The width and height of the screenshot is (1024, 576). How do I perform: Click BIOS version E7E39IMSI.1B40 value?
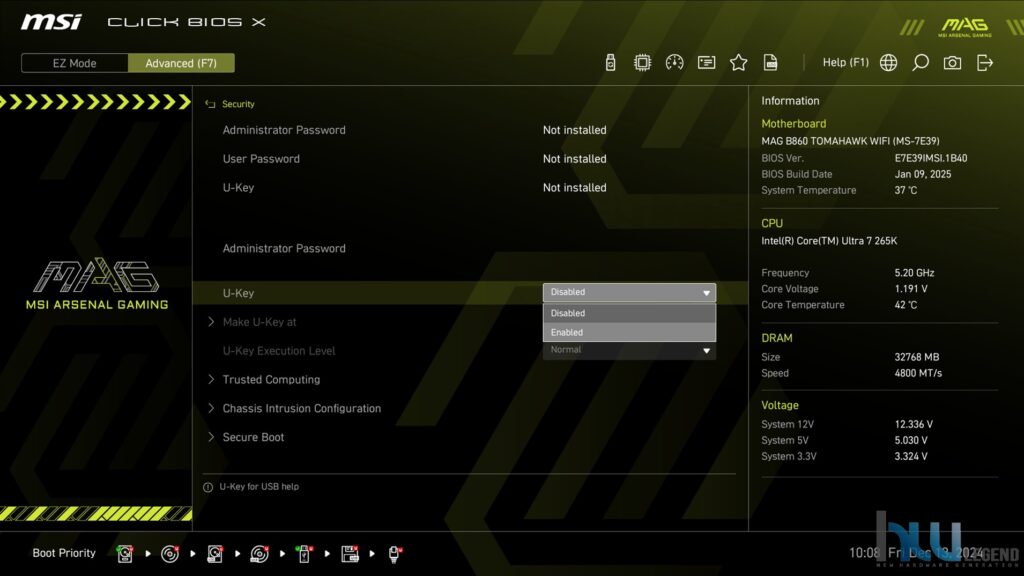pyautogui.click(x=931, y=158)
